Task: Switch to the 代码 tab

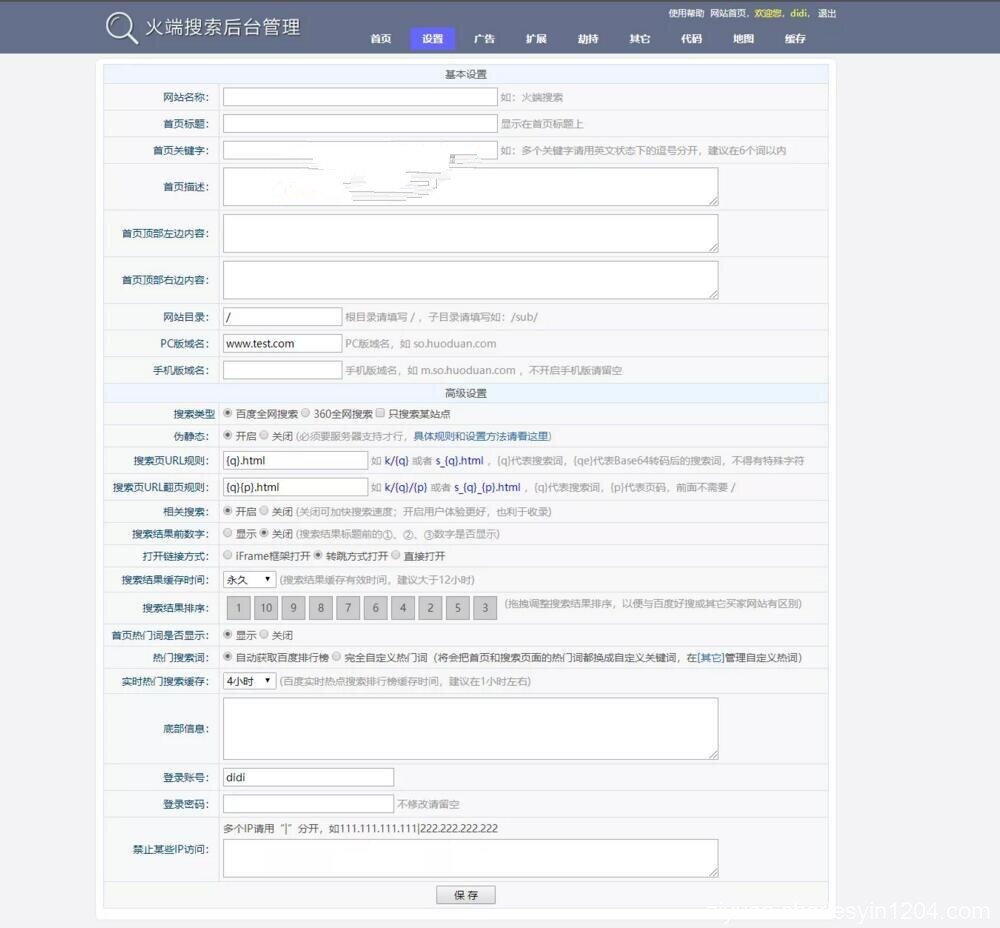Action: coord(691,38)
